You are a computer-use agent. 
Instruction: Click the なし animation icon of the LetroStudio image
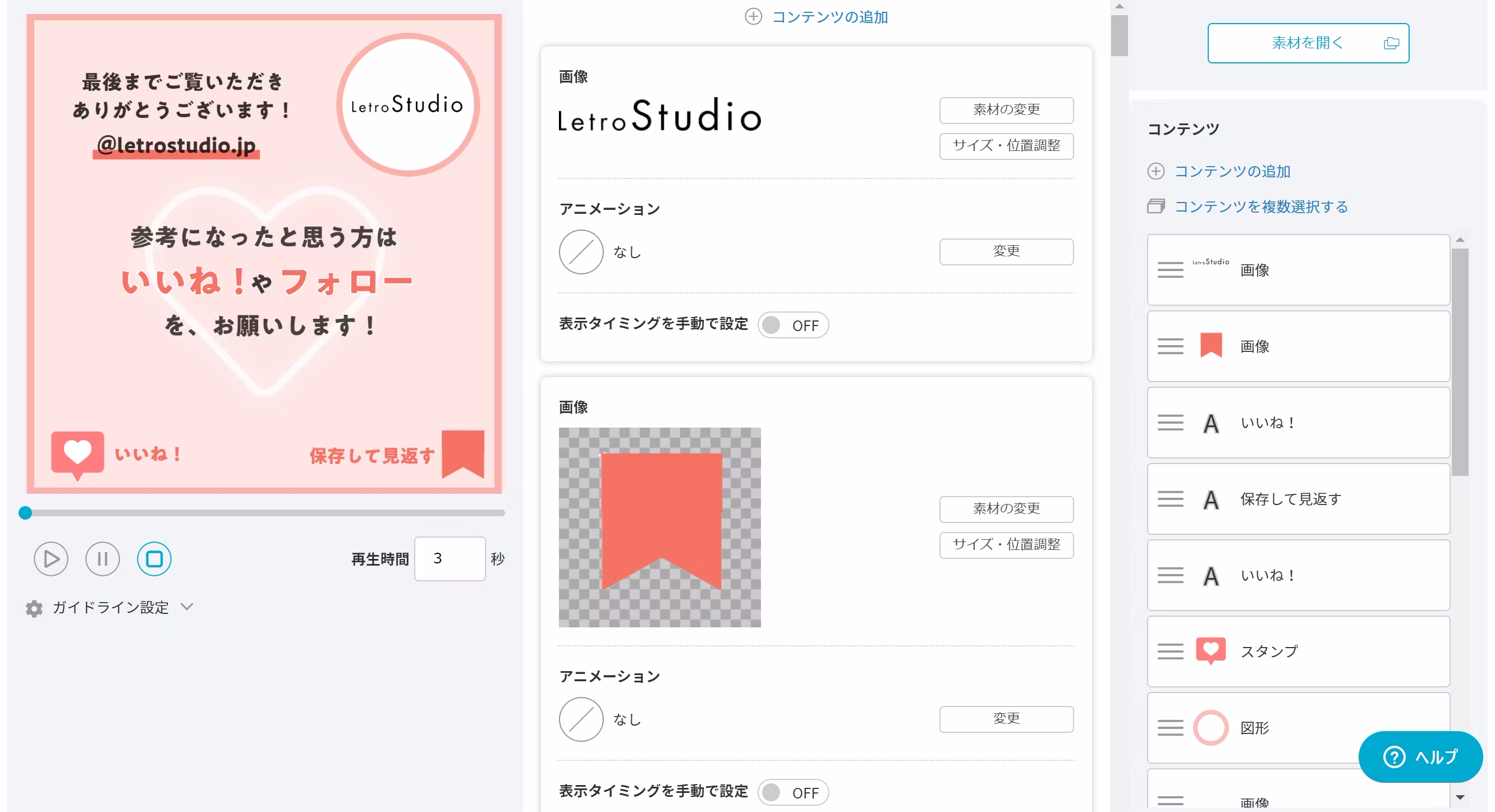tap(581, 252)
